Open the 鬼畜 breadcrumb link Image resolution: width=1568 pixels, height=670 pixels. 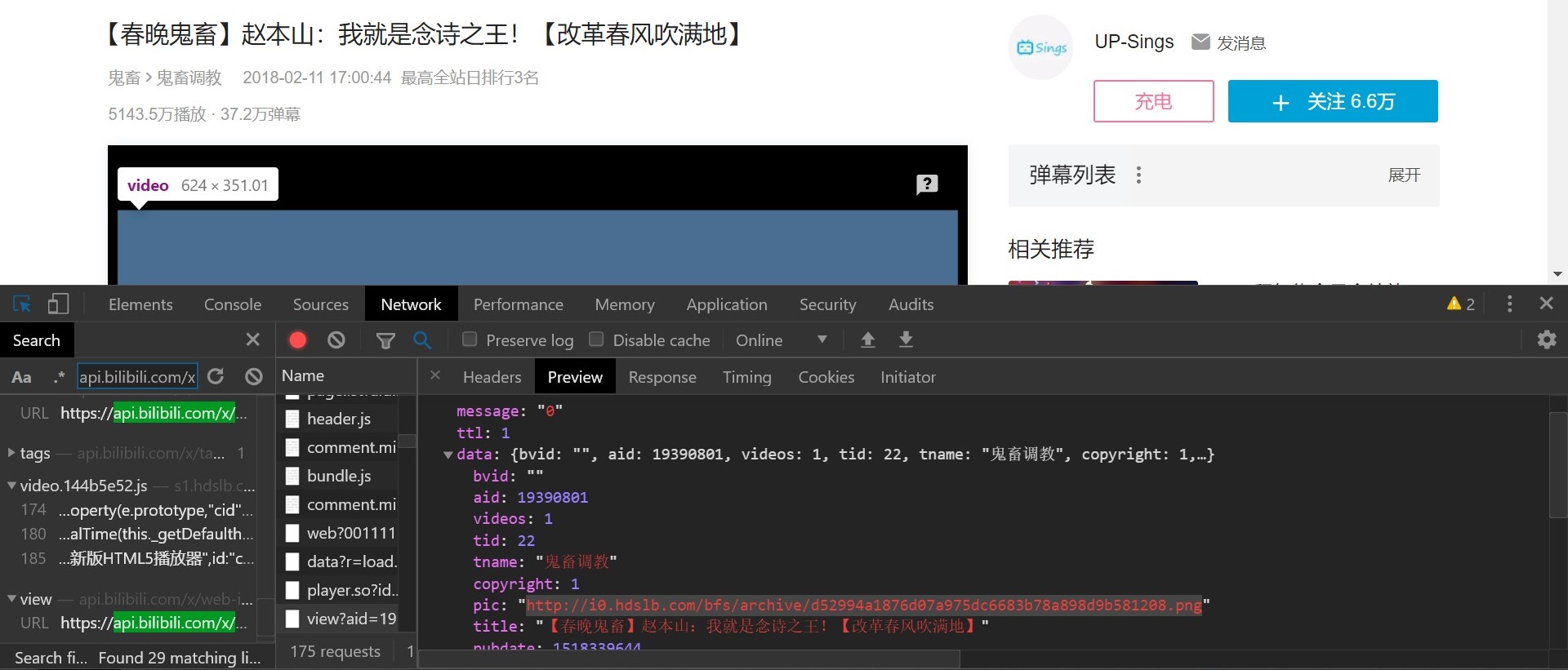pyautogui.click(x=124, y=78)
